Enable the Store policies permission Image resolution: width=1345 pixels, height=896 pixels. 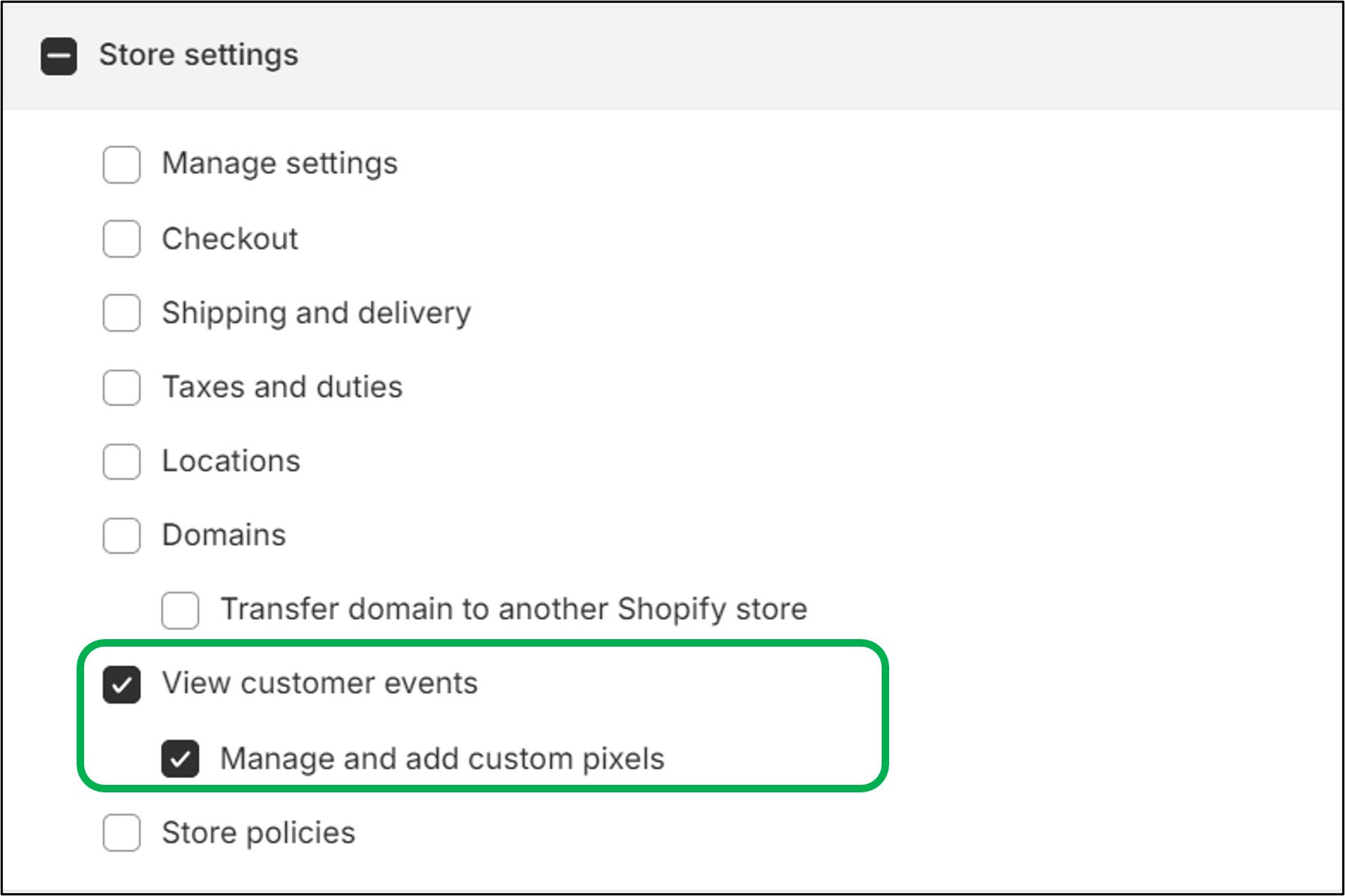(120, 832)
